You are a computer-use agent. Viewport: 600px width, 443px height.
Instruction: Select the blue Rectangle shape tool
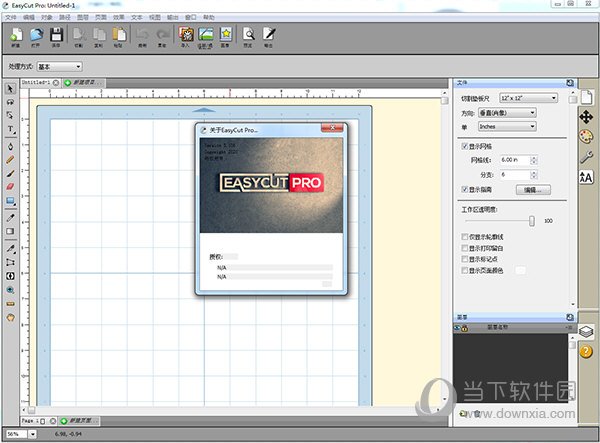click(10, 201)
